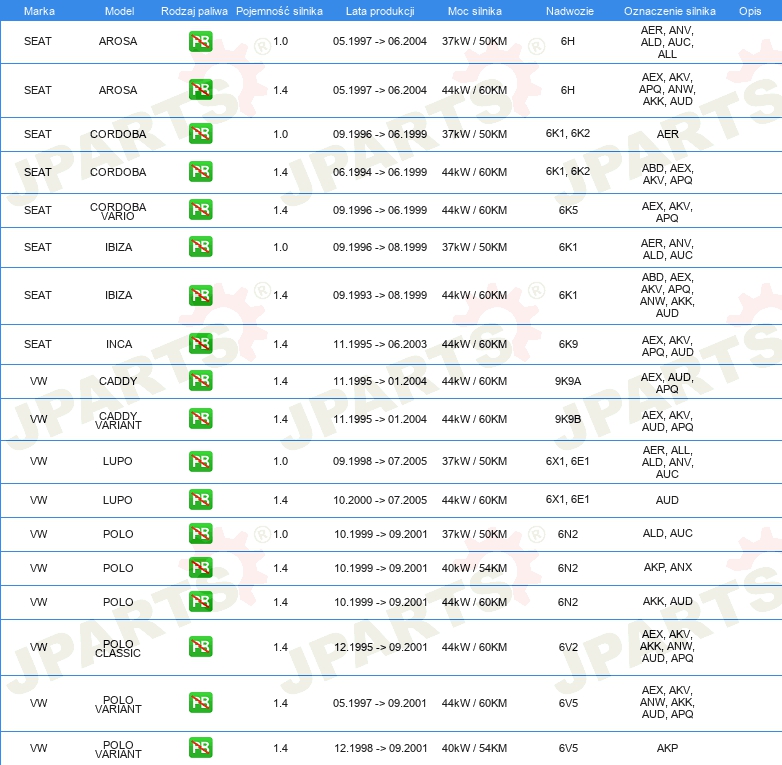Click date range 10.2000 -> 07.2005
The image size is (782, 765).
(x=380, y=500)
